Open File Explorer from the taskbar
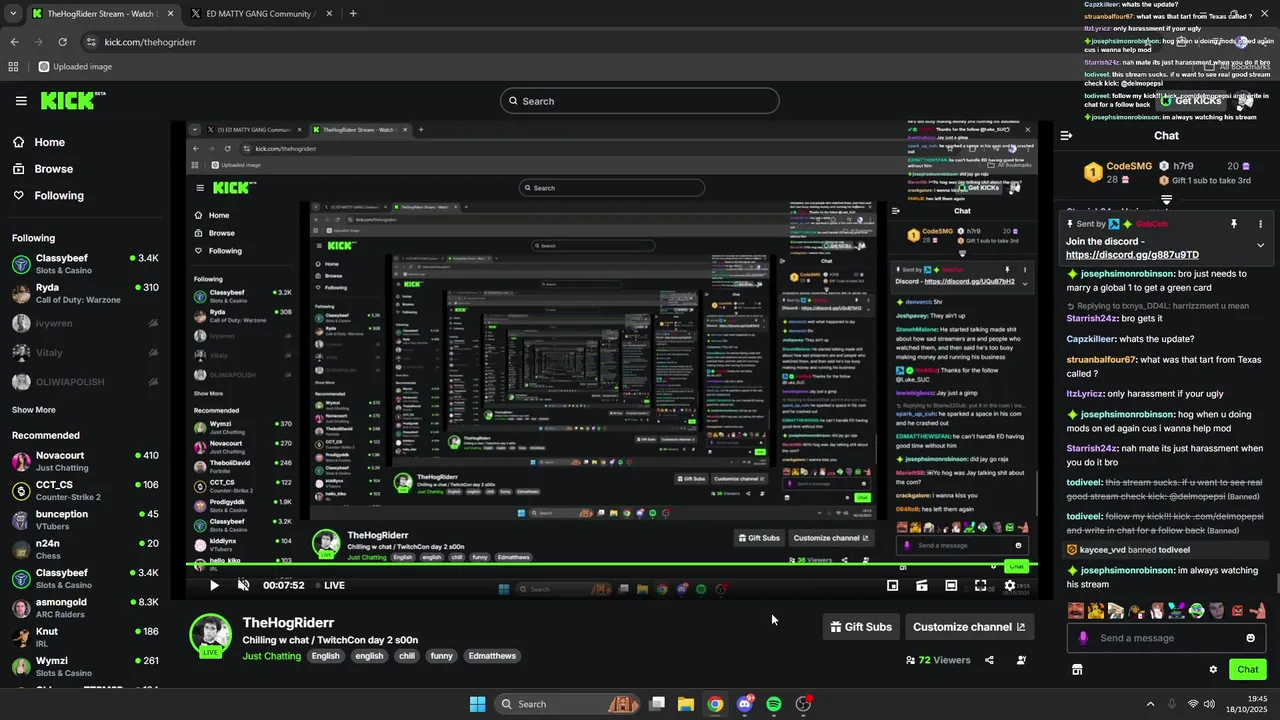 point(686,704)
